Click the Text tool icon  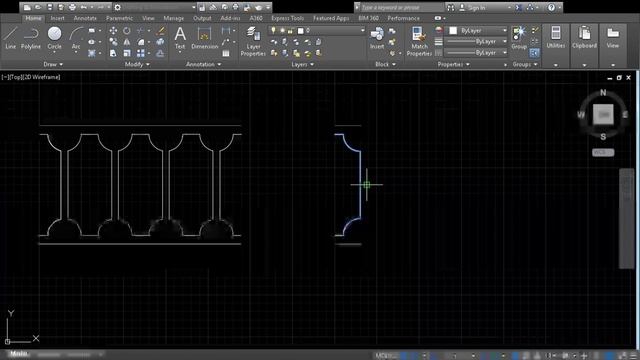point(180,38)
